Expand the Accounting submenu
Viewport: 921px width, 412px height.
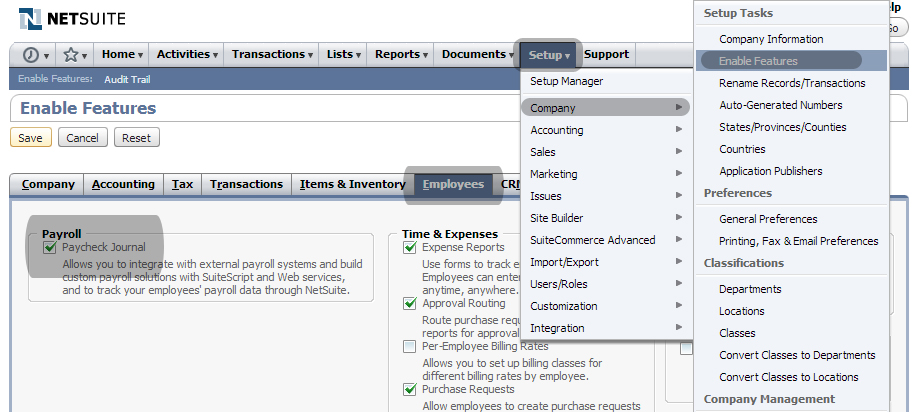coord(606,130)
